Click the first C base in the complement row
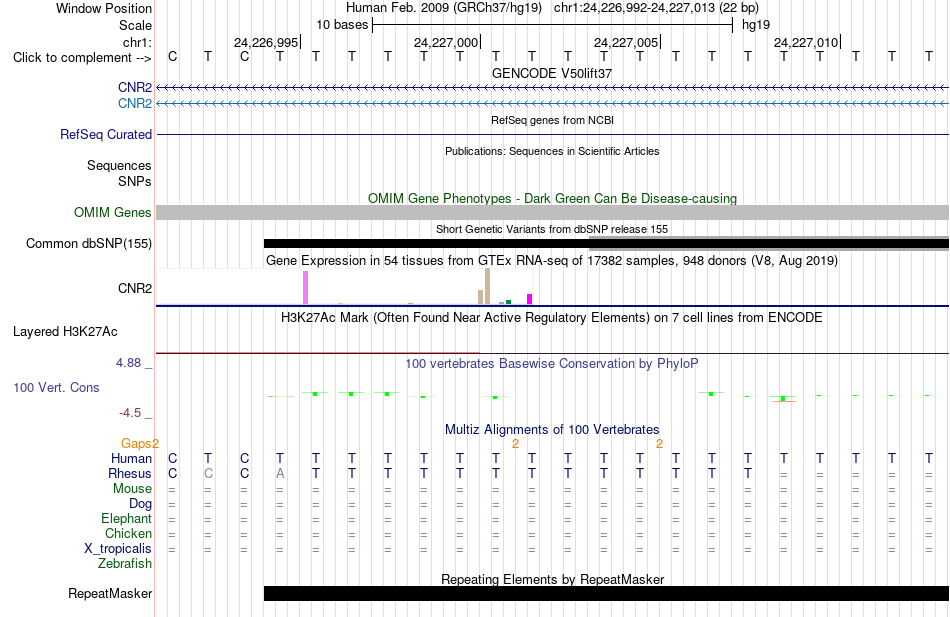Screen dimensions: 950x617 (x=173, y=56)
